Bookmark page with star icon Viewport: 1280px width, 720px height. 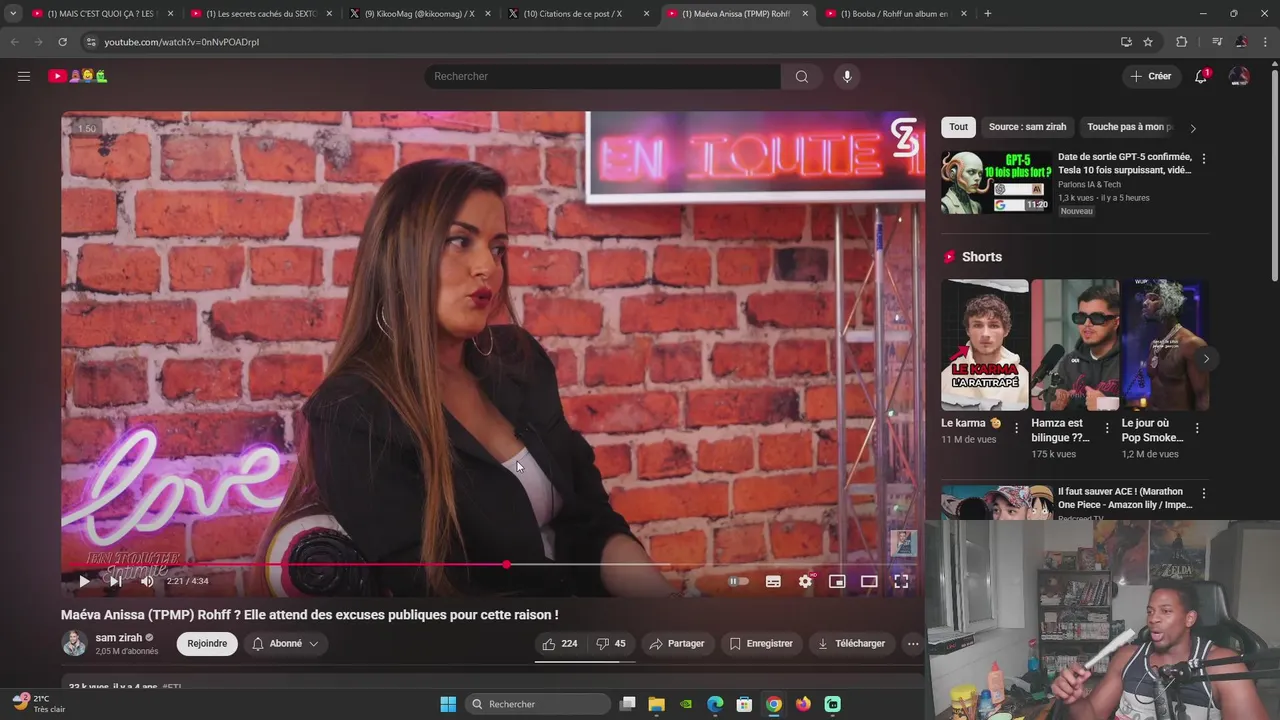coord(1148,42)
